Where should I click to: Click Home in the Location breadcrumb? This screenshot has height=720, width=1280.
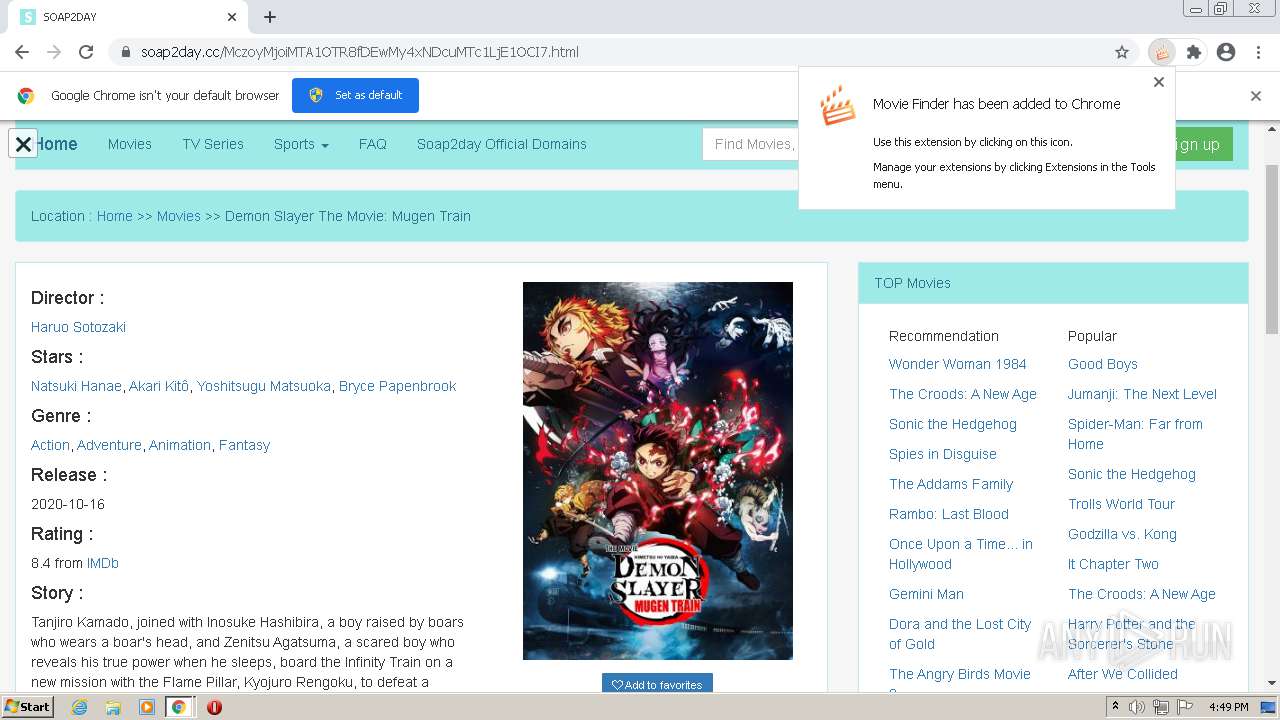tap(115, 216)
